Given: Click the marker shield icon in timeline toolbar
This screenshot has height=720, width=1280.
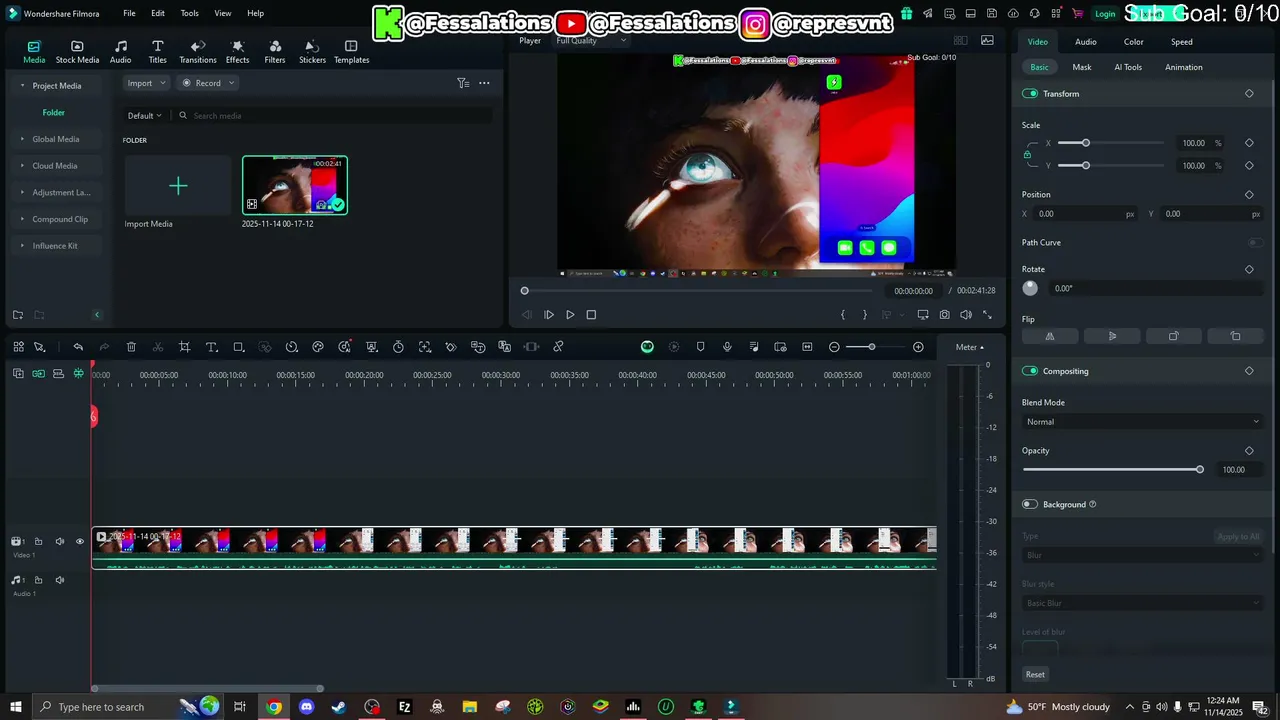Looking at the screenshot, I should pyautogui.click(x=700, y=347).
